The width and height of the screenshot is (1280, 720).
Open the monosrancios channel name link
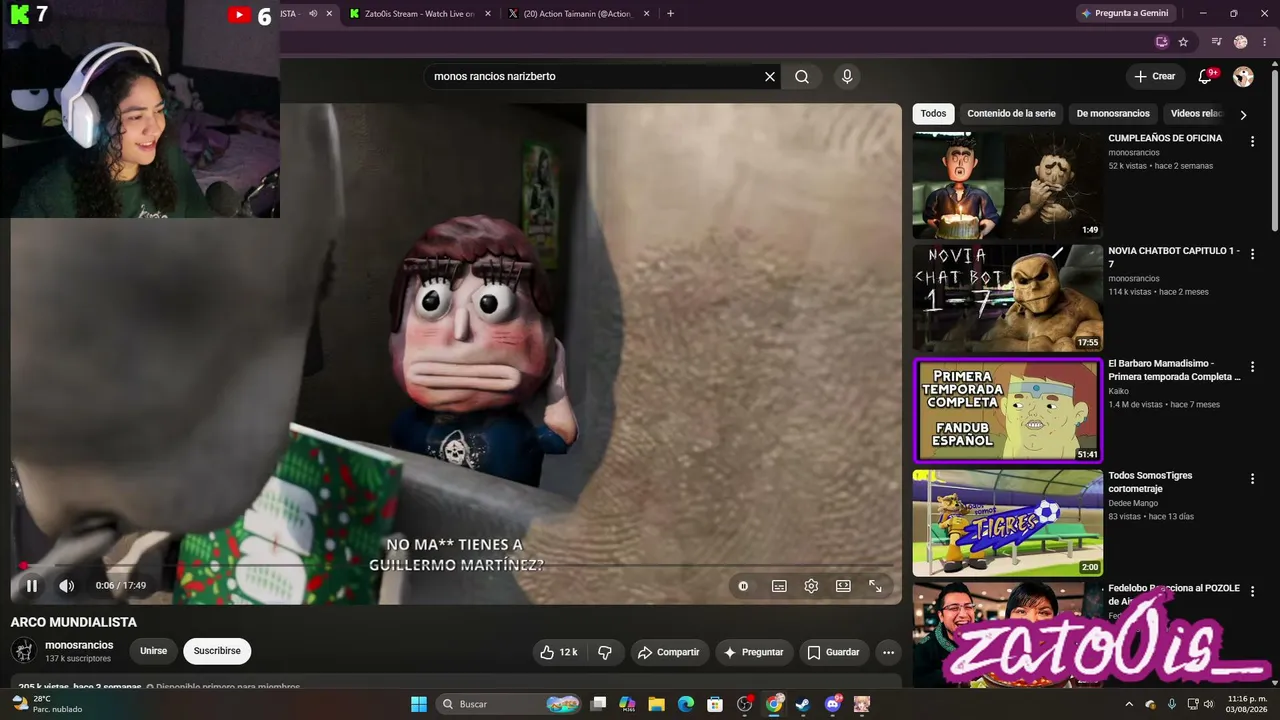[x=79, y=645]
